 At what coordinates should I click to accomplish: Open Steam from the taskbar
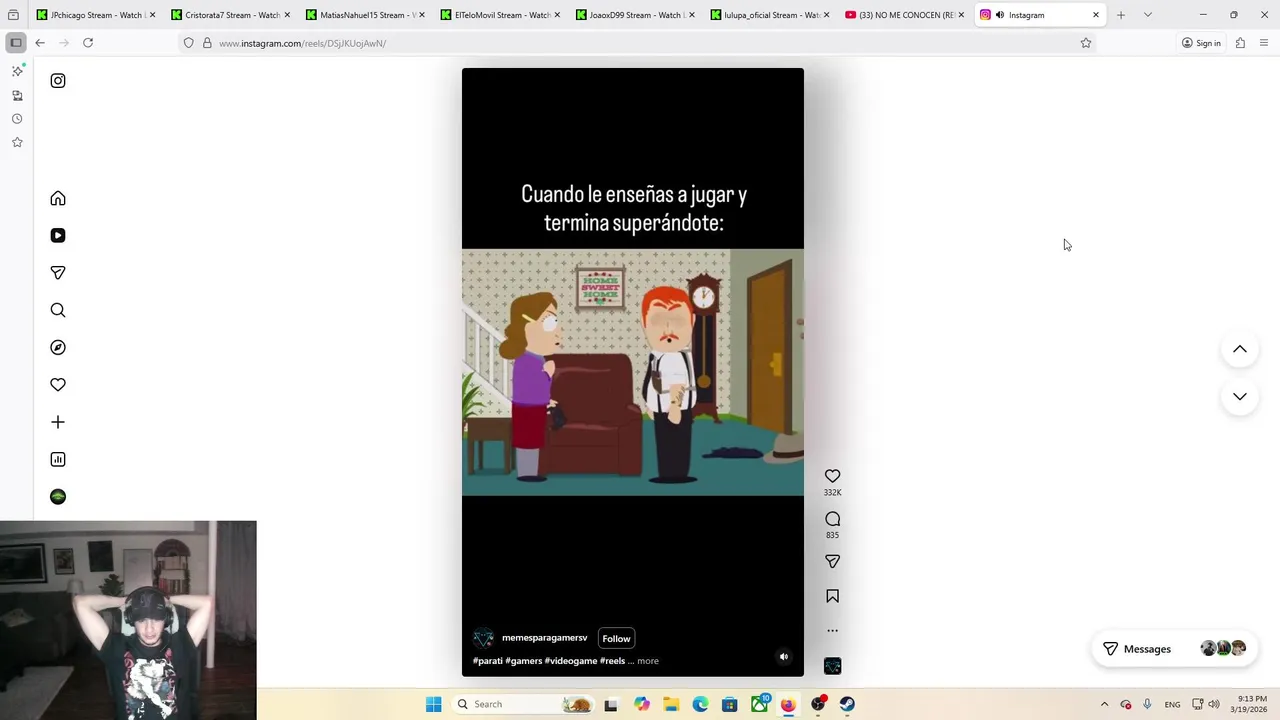pos(847,704)
